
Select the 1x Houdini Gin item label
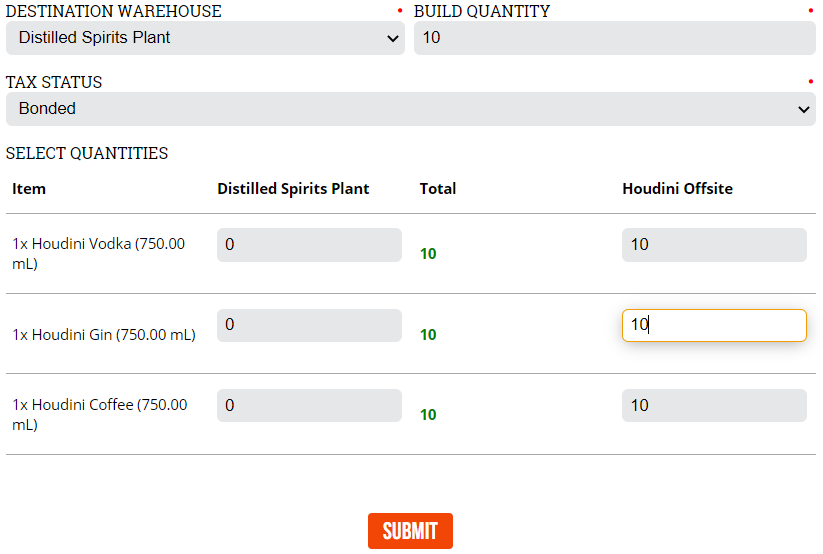104,335
